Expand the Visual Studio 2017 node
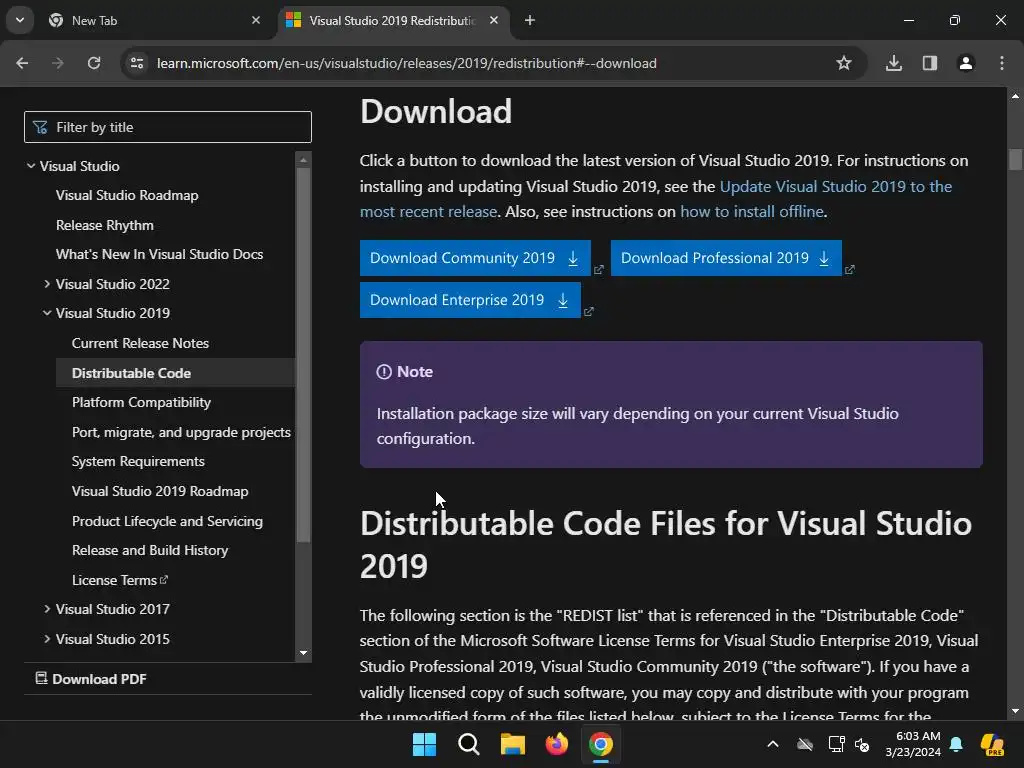This screenshot has height=768, width=1024. pos(47,609)
